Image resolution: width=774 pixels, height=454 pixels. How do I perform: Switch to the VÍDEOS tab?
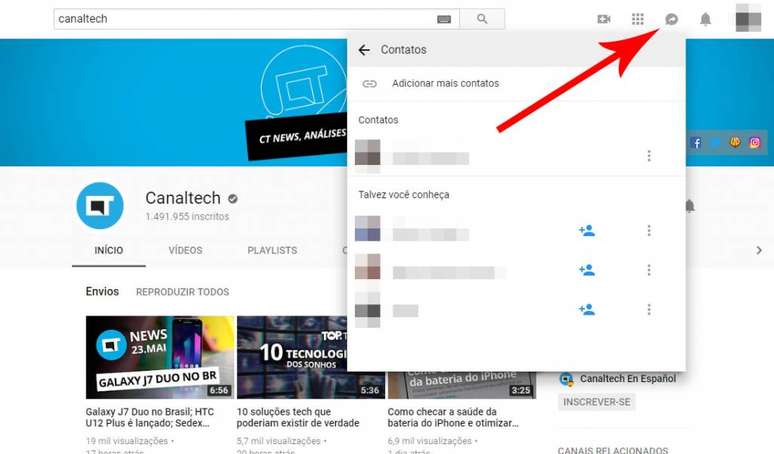(185, 250)
